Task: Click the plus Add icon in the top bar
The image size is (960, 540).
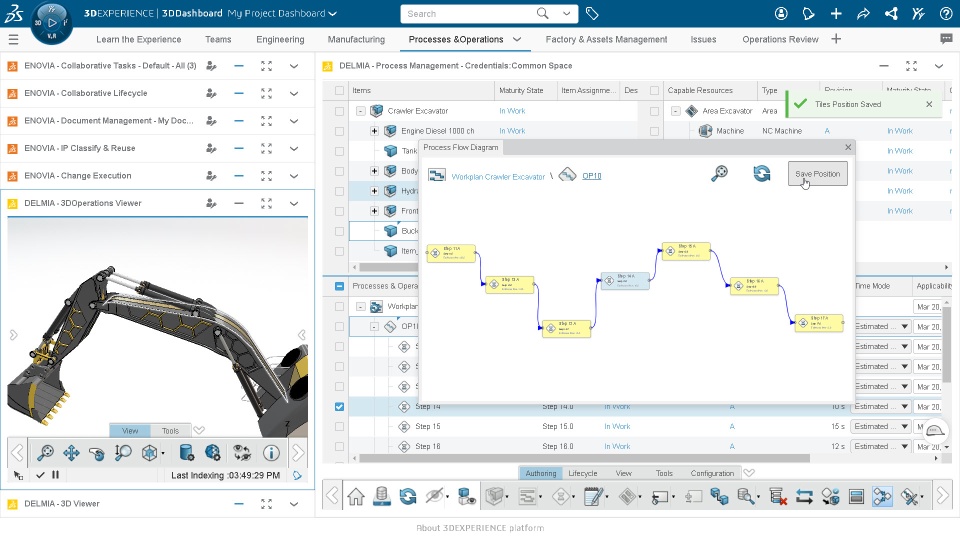Action: 836,13
